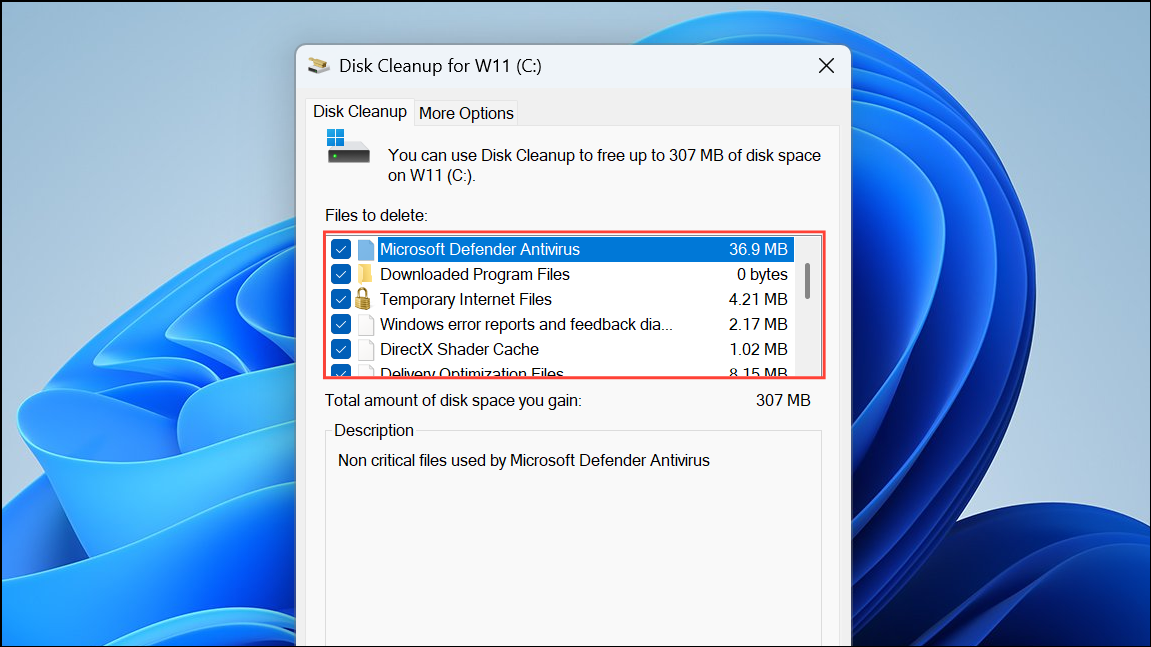Uncheck DirectX Shader Cache
This screenshot has height=647, width=1151.
[x=341, y=348]
